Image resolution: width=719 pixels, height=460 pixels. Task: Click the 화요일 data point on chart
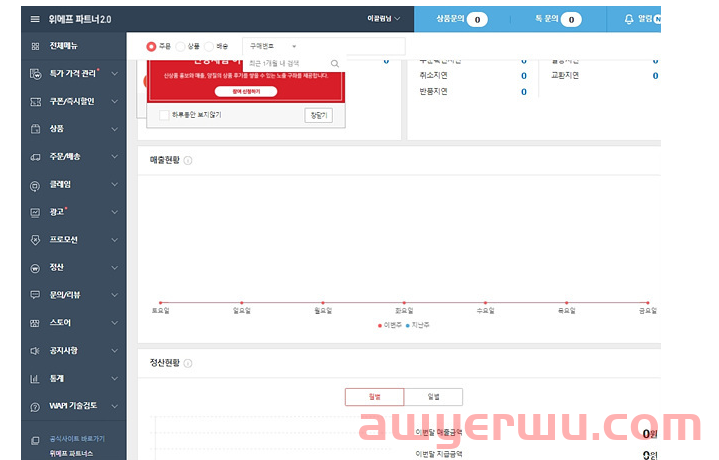click(404, 303)
